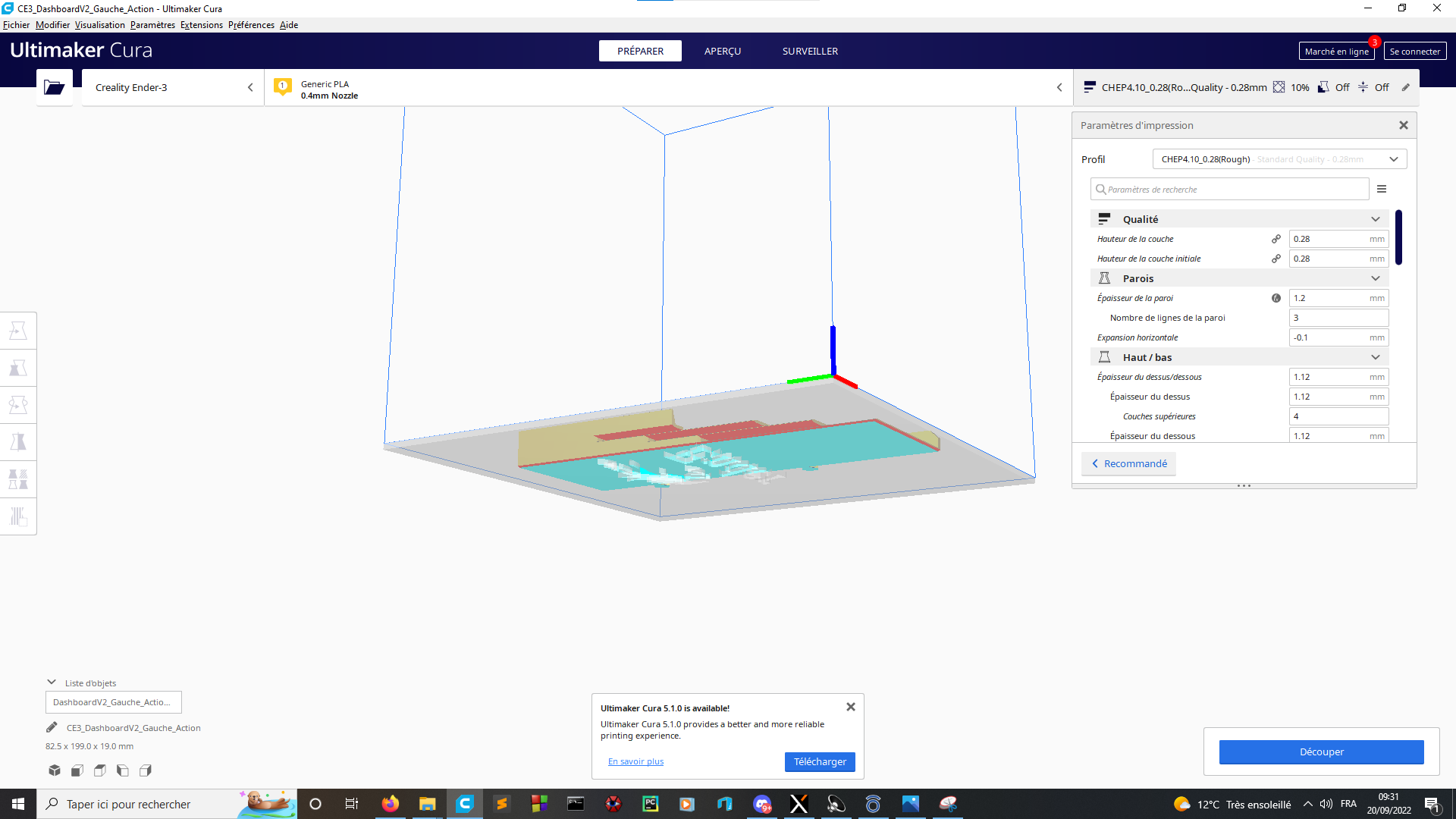This screenshot has width=1456, height=819.
Task: Open Support Blocker tool
Action: pos(18,516)
